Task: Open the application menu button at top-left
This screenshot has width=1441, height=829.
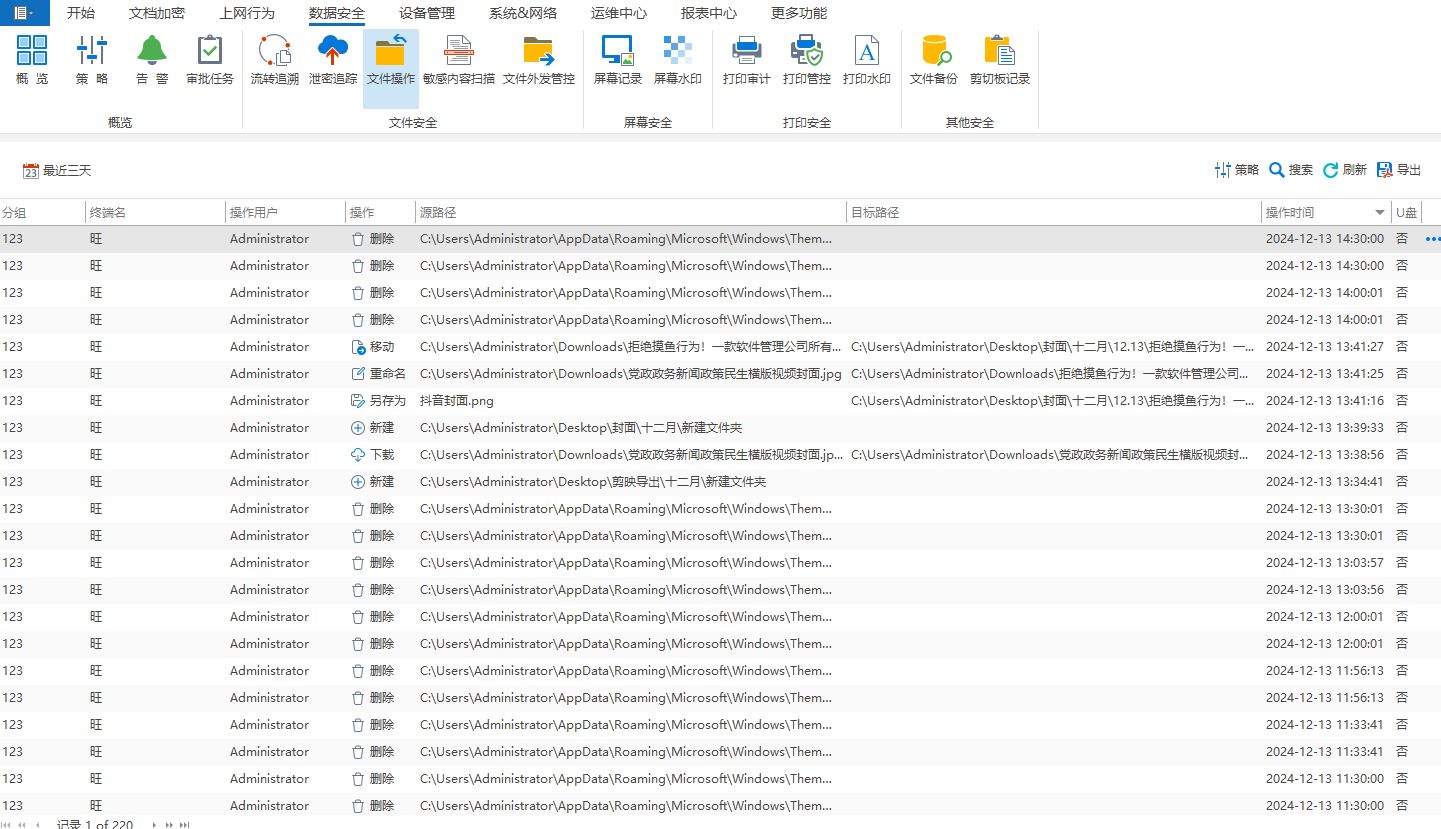Action: 24,13
